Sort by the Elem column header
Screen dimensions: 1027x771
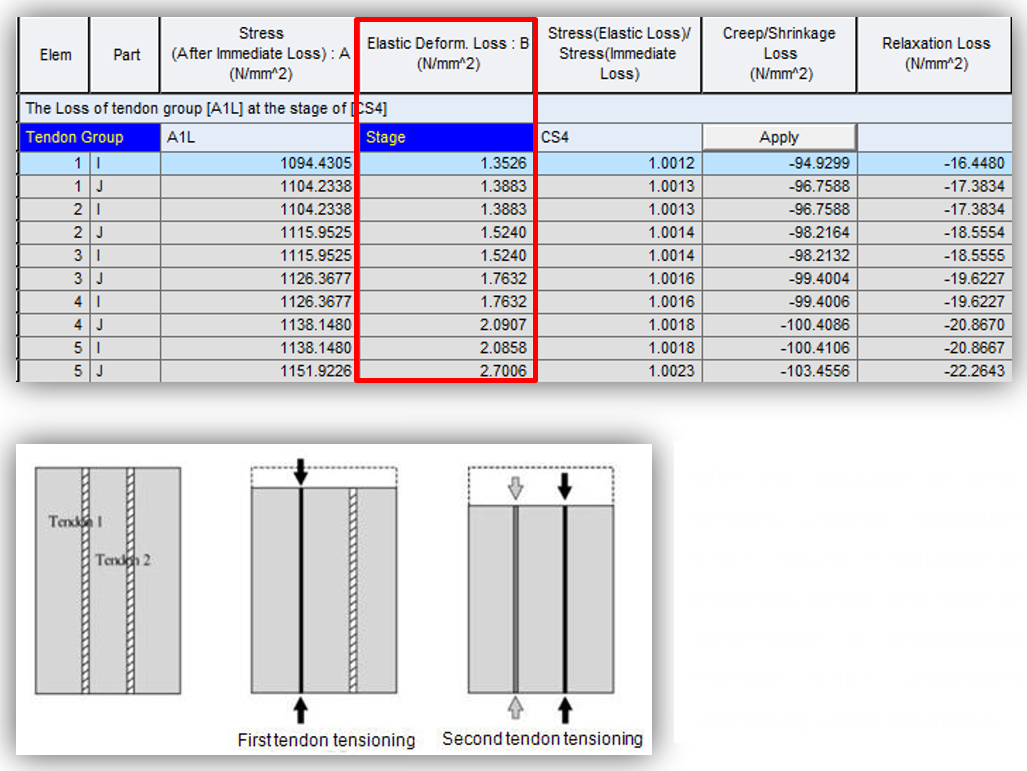tap(54, 54)
